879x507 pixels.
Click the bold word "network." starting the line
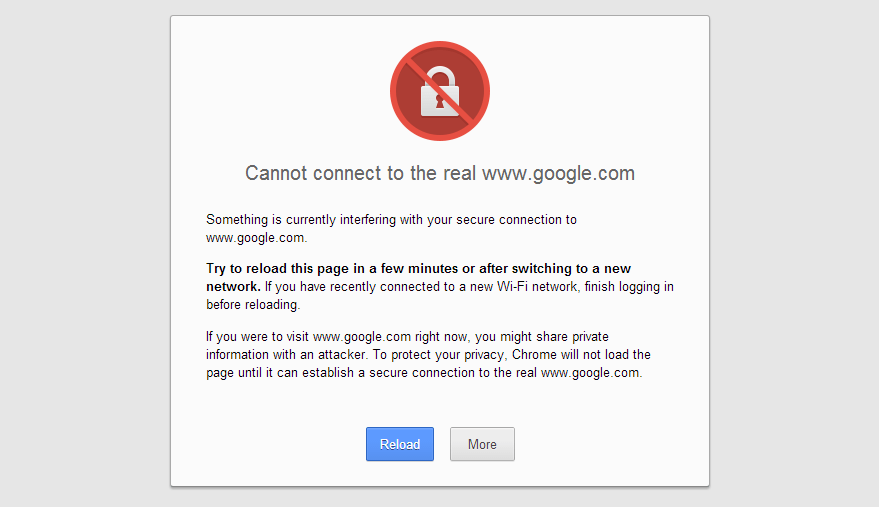pos(233,286)
